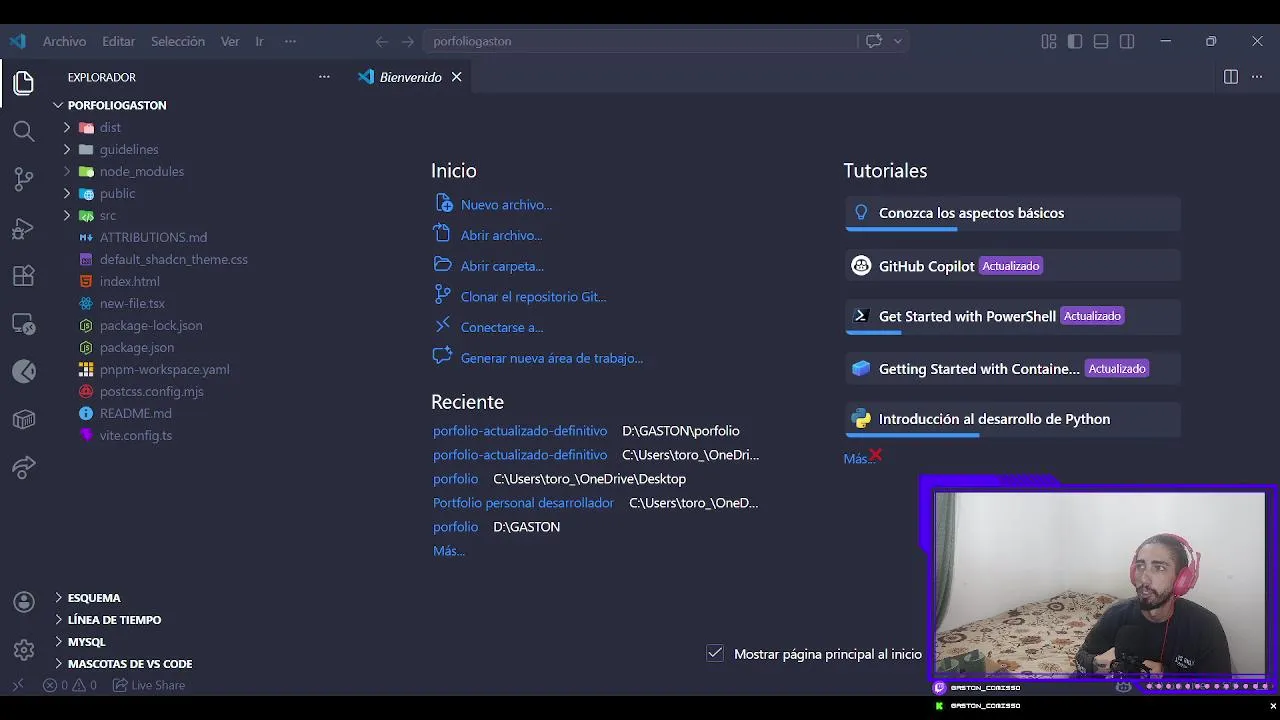Image resolution: width=1280 pixels, height=720 pixels.
Task: Open the Source Control view
Action: [24, 179]
